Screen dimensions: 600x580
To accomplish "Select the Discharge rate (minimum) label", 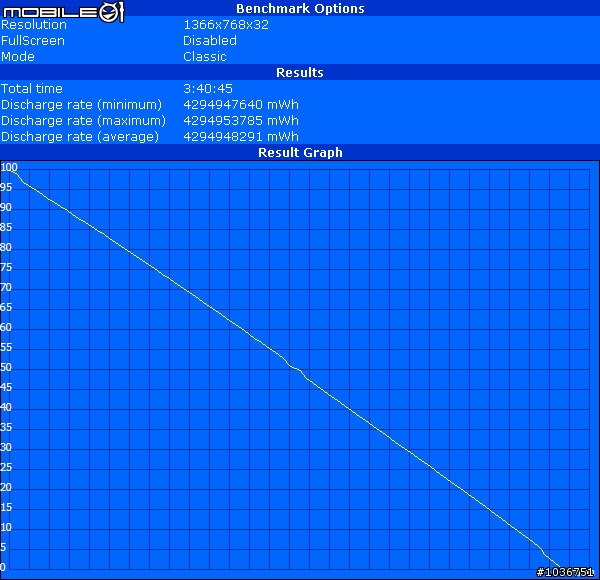I will [x=82, y=104].
